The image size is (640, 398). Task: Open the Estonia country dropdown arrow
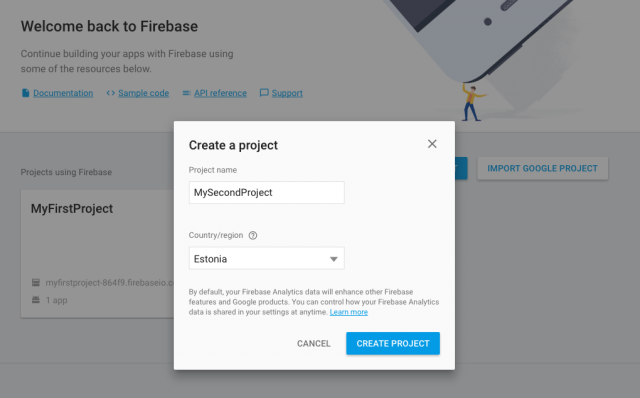[333, 259]
